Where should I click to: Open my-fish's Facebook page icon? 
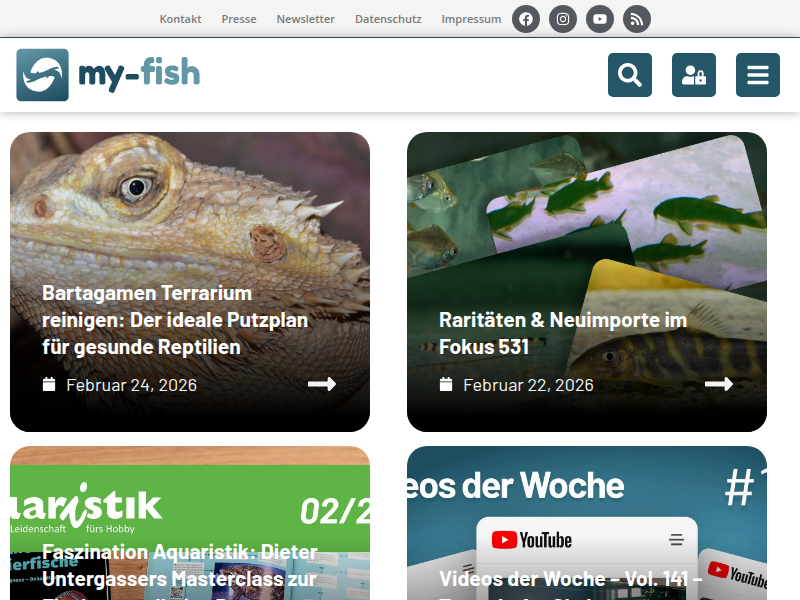pos(525,18)
